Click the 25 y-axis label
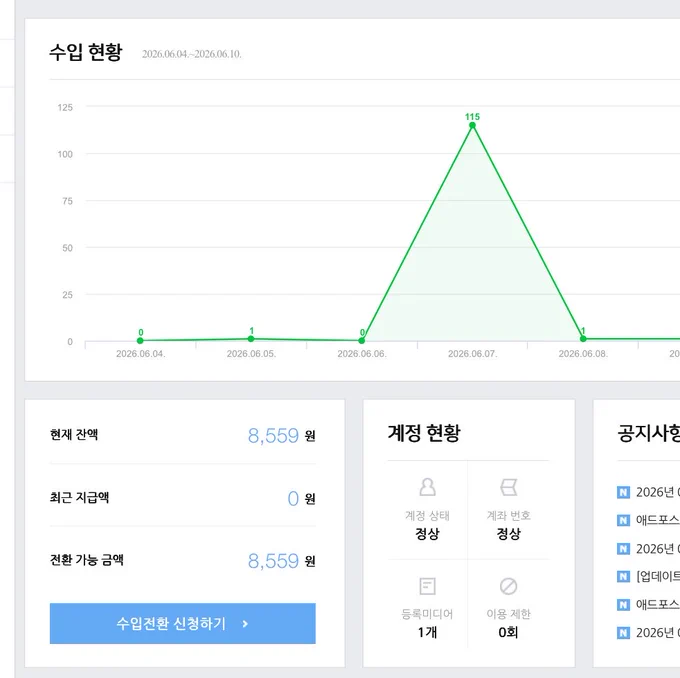 click(67, 295)
